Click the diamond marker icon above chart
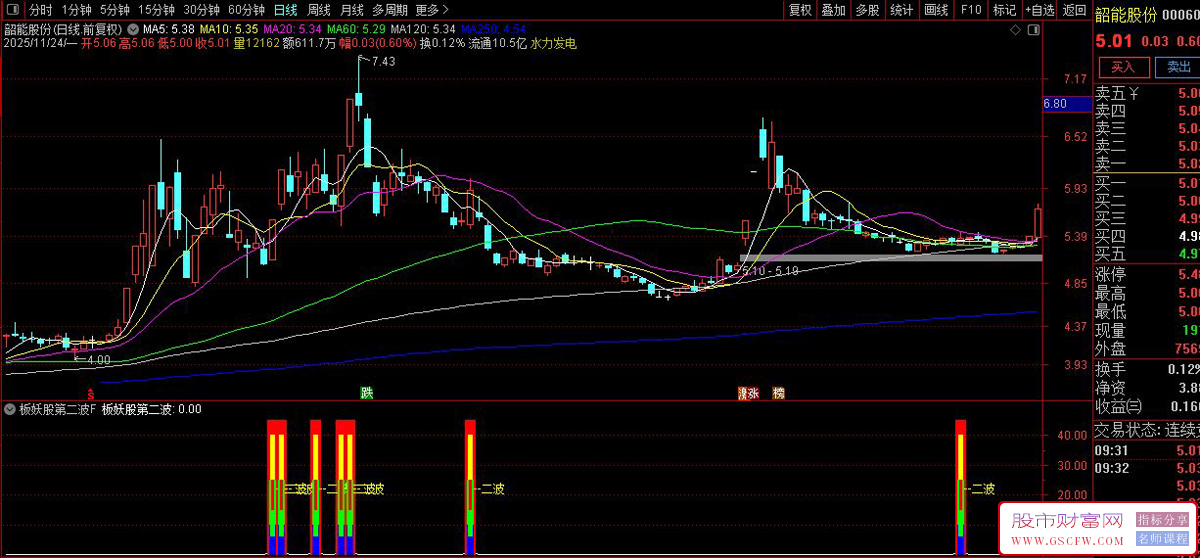 click(x=1016, y=31)
